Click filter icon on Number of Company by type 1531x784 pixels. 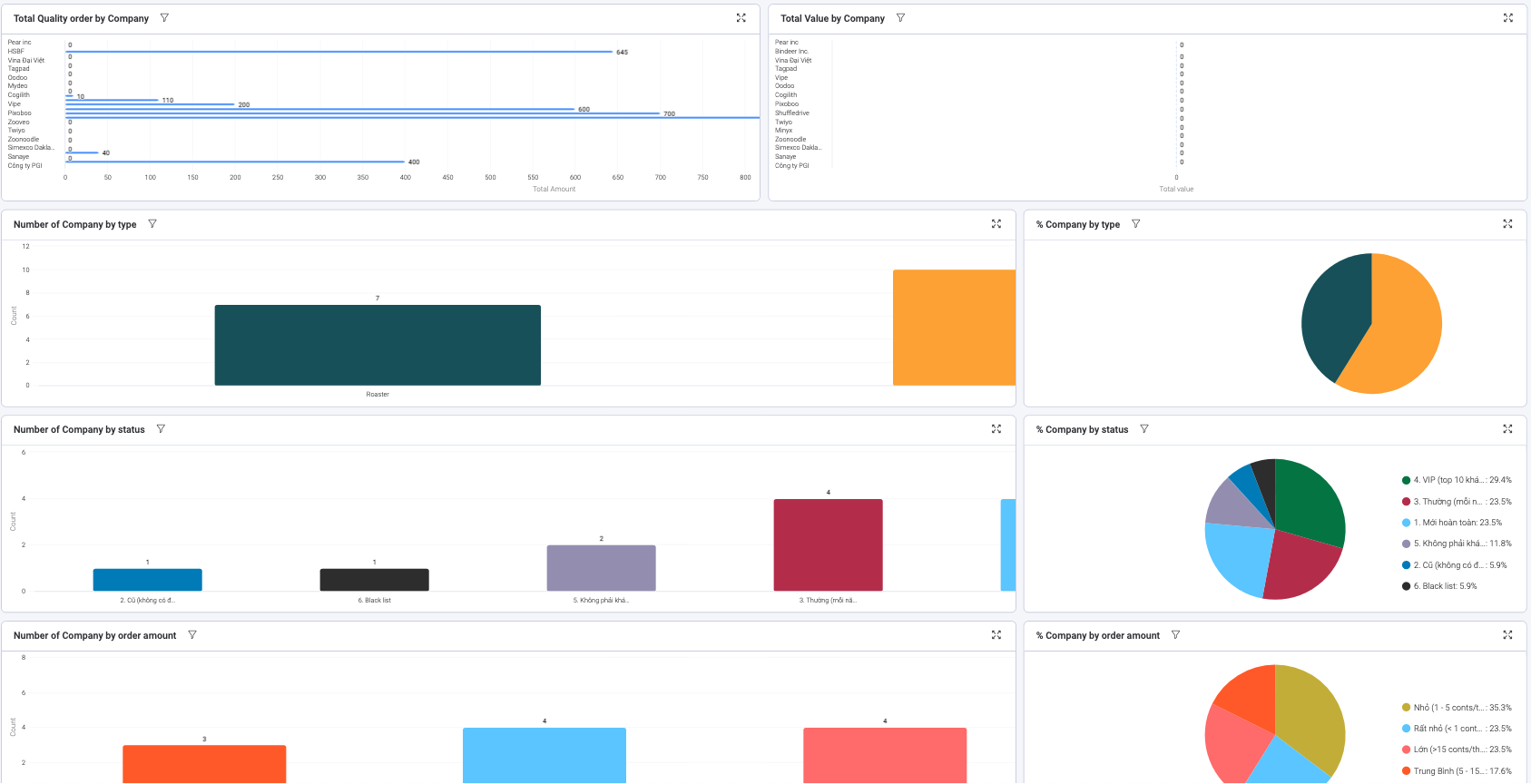pos(152,224)
